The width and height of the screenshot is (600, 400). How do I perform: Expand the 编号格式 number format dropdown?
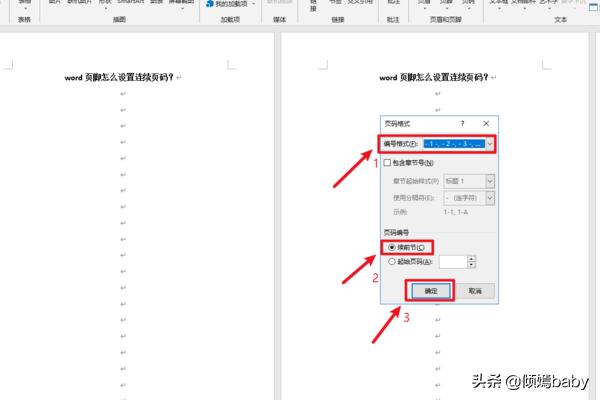pos(490,144)
